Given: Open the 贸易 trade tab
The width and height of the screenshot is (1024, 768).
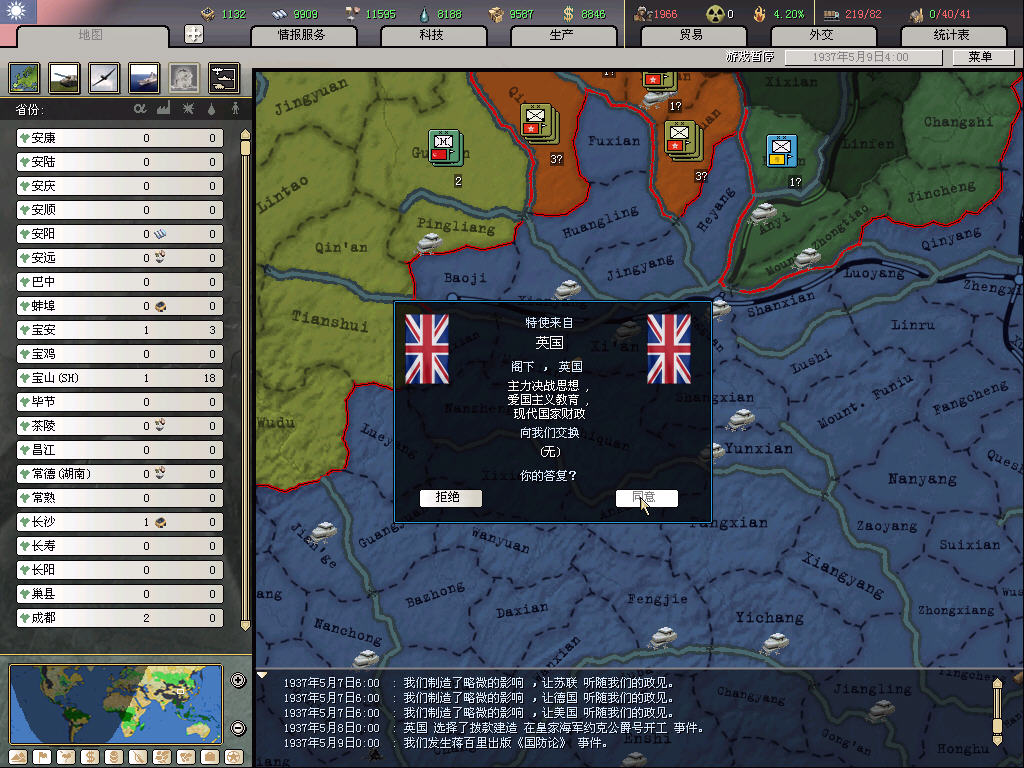Looking at the screenshot, I should coord(692,35).
